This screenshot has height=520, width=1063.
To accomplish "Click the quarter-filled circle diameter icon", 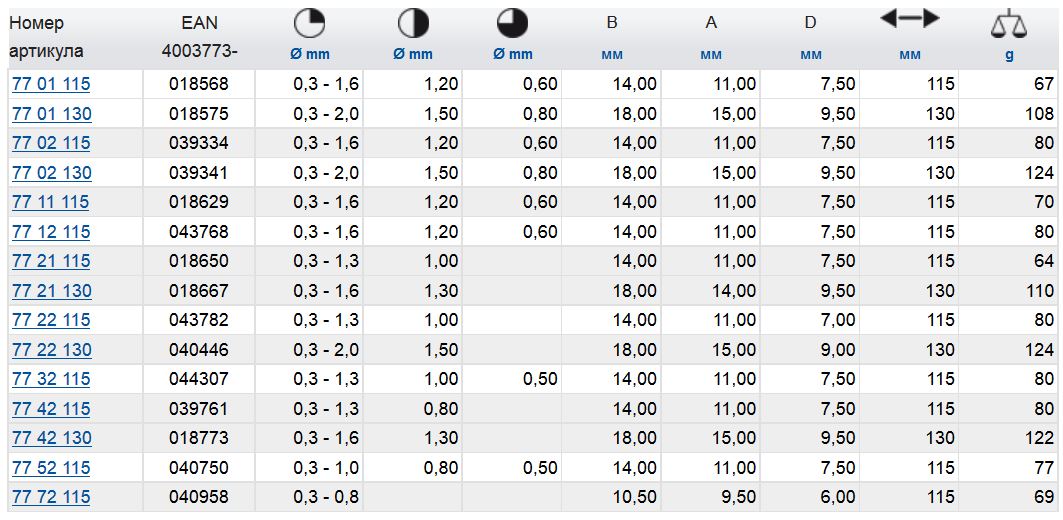I will [x=311, y=24].
